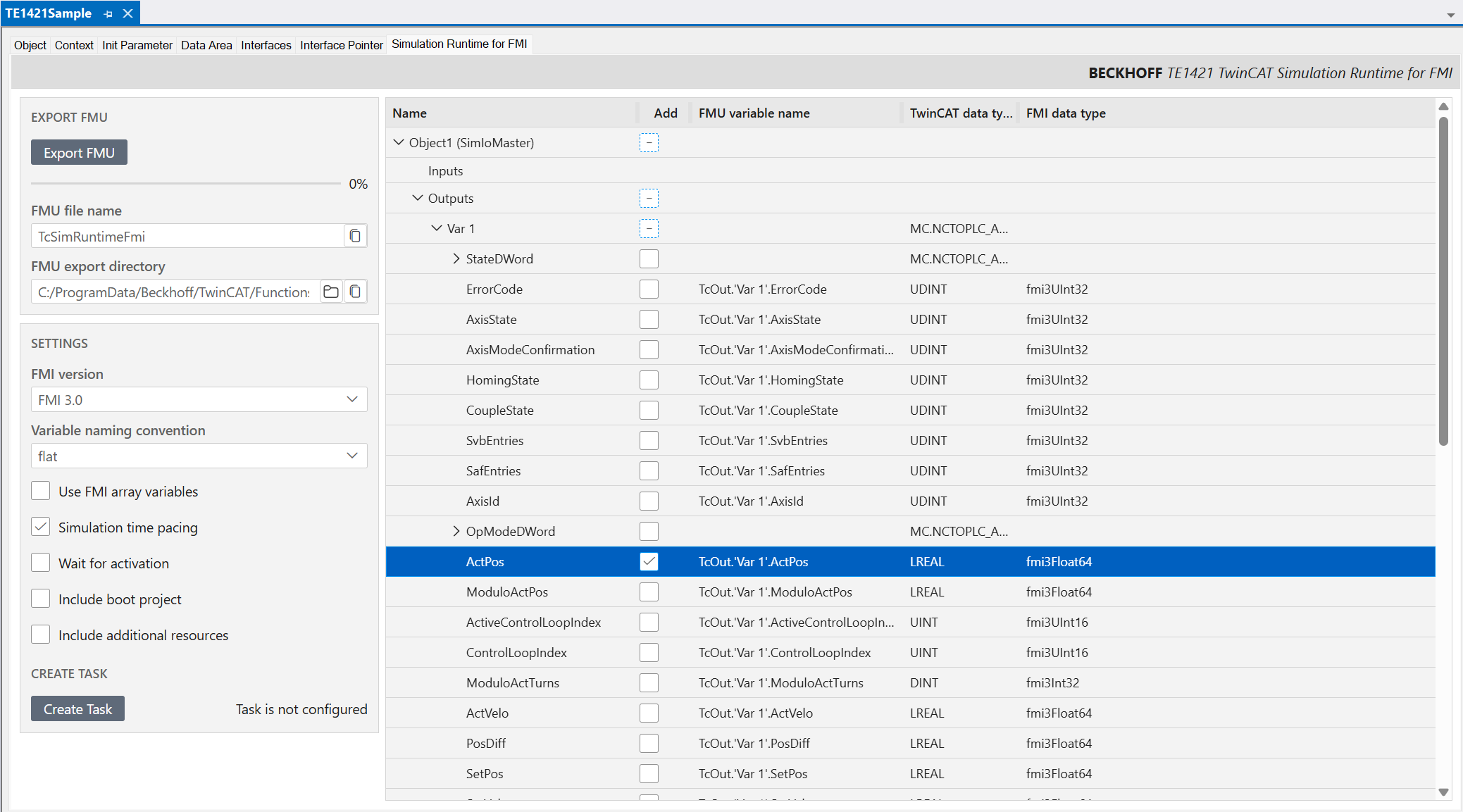1463x812 pixels.
Task: Open the FMI version dropdown
Action: tap(199, 399)
